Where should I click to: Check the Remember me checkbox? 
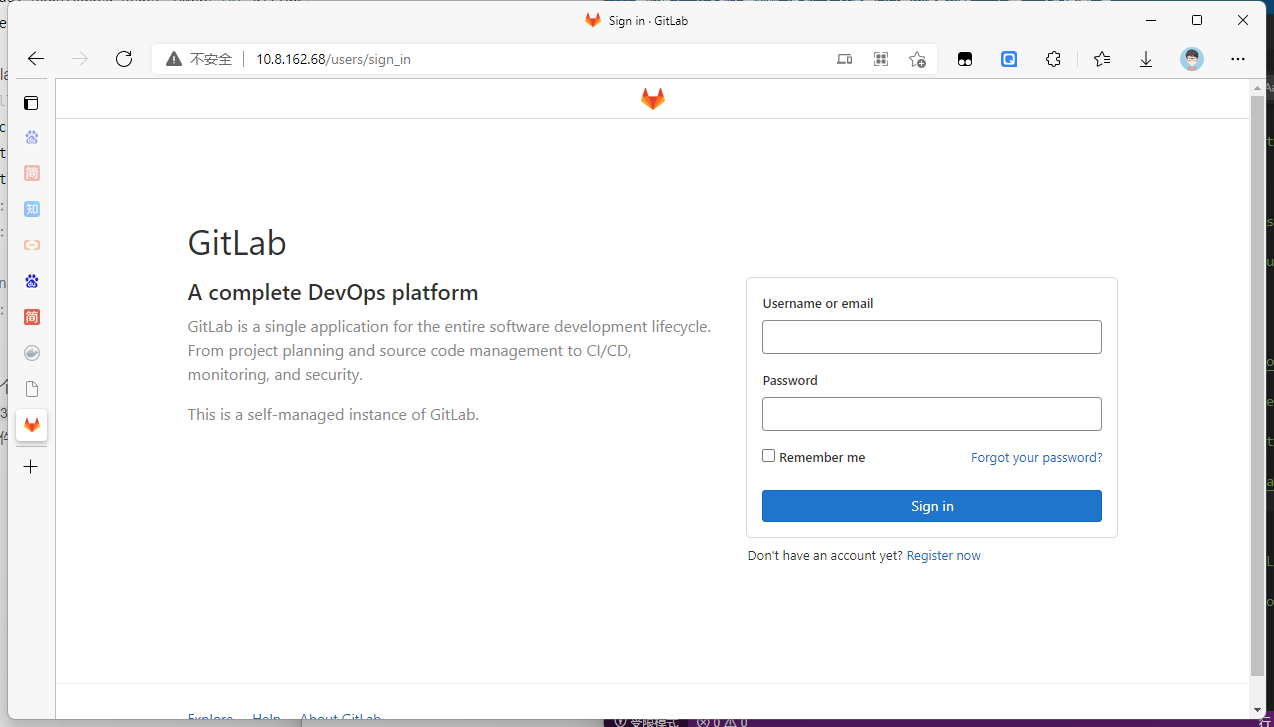(769, 456)
